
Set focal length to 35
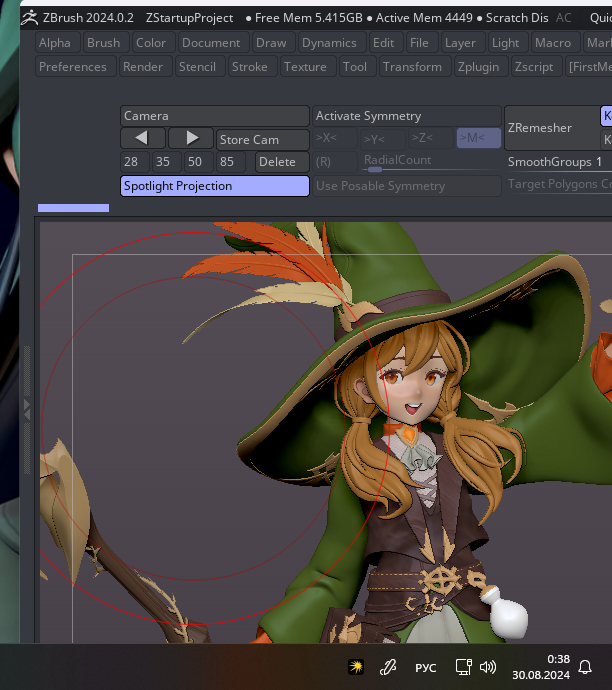(x=166, y=161)
